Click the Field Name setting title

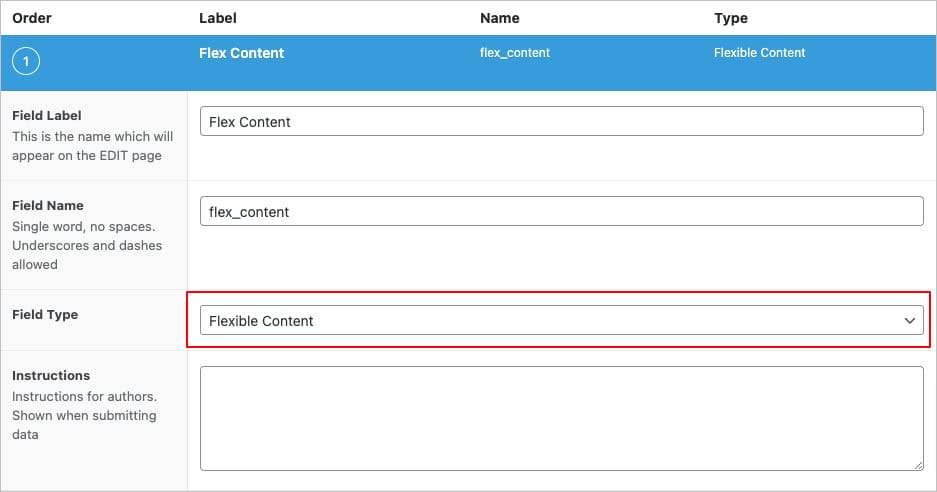point(48,205)
